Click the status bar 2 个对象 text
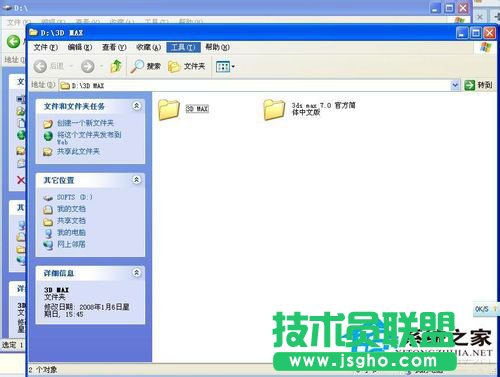 [43, 370]
